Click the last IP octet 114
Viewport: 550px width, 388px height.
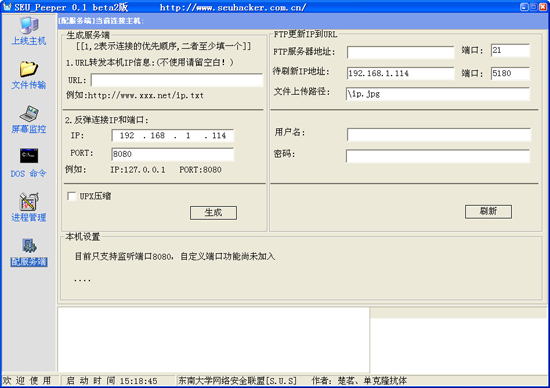point(219,136)
